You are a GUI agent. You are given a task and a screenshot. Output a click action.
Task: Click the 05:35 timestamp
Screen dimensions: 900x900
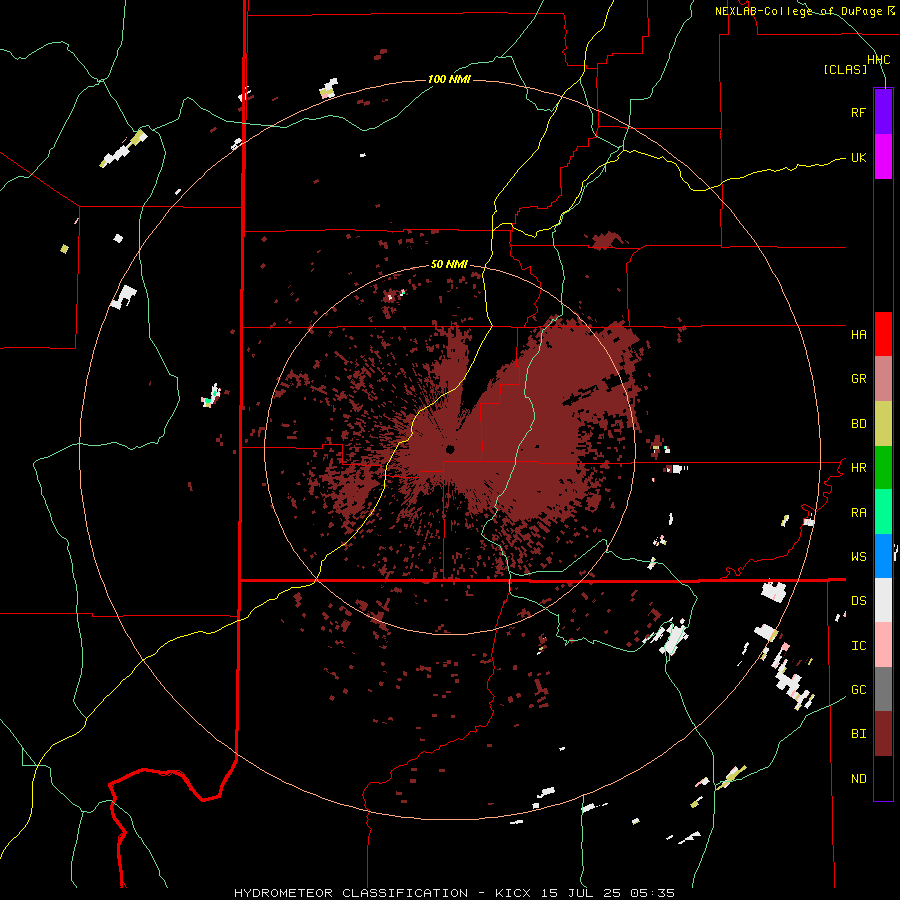pyautogui.click(x=651, y=893)
